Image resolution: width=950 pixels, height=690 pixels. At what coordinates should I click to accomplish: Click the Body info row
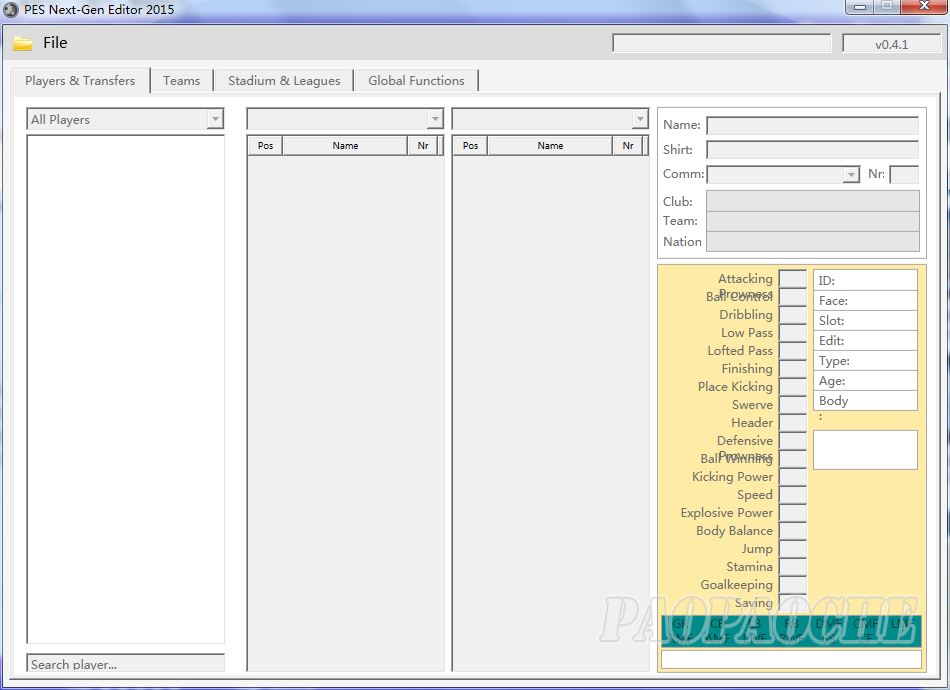(x=865, y=400)
